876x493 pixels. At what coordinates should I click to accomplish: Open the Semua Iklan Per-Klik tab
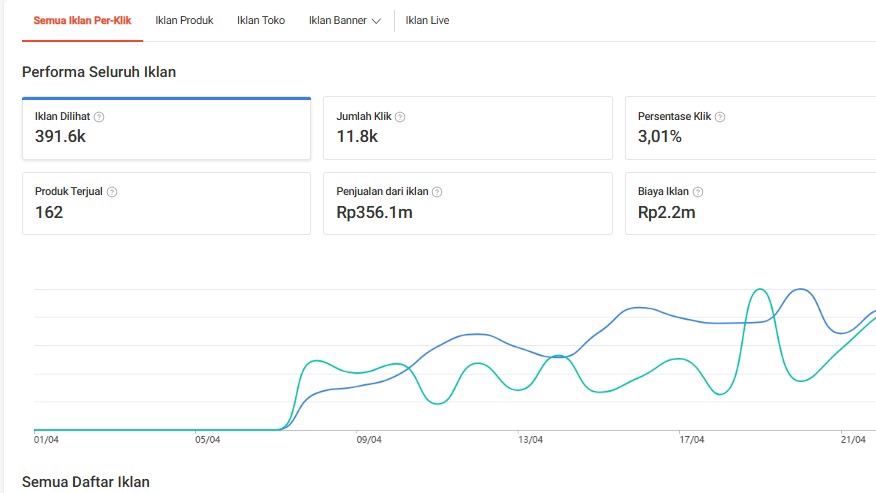pyautogui.click(x=82, y=21)
